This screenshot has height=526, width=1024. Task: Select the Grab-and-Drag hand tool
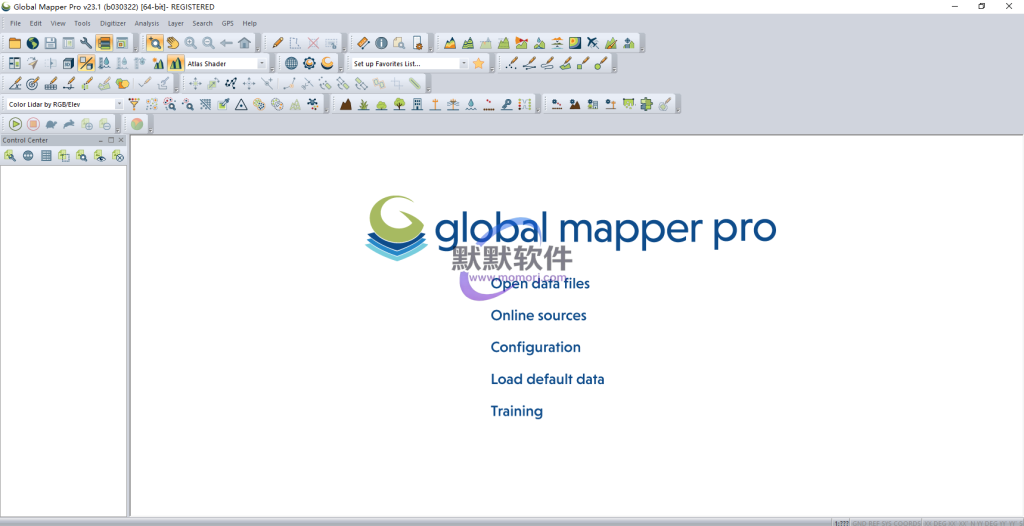pyautogui.click(x=172, y=43)
